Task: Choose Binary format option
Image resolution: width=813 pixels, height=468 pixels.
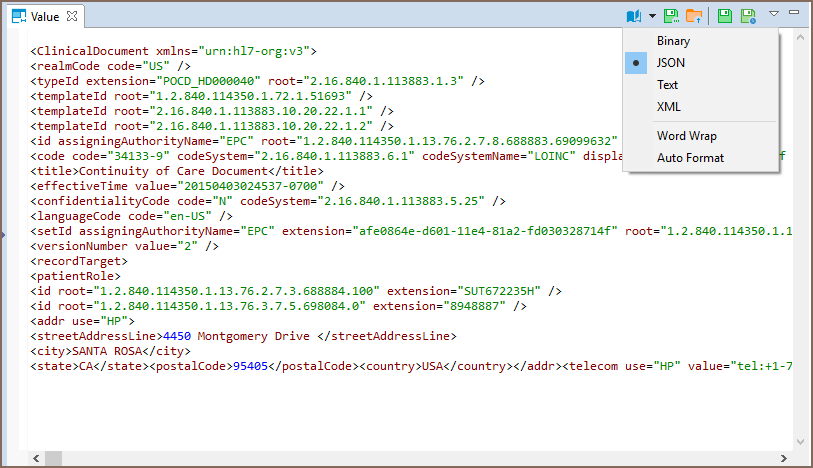Action: click(673, 41)
